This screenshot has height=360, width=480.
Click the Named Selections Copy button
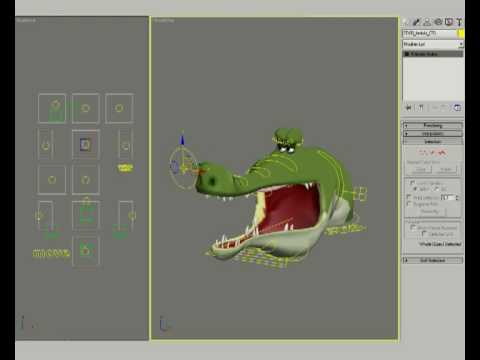coord(421,170)
